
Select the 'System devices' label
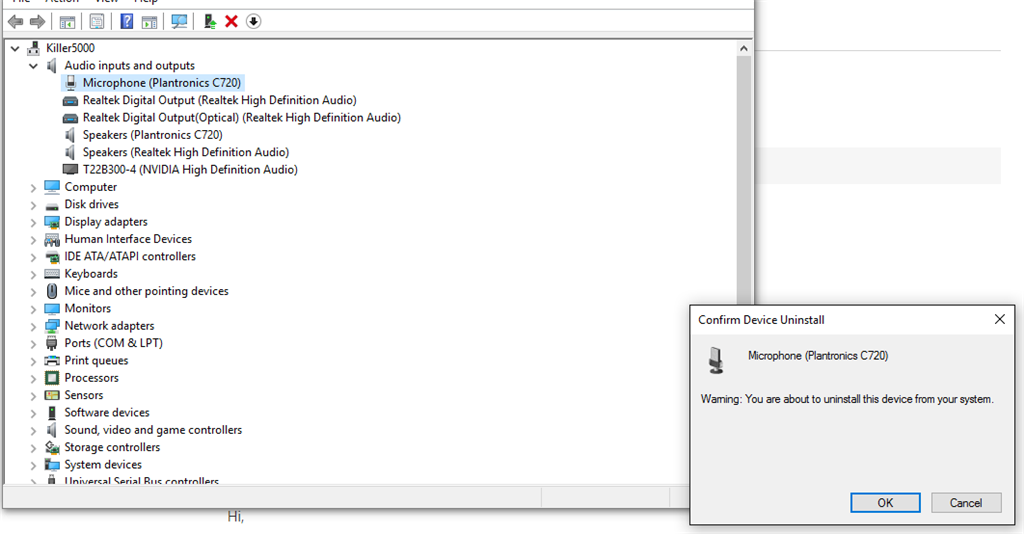103,465
